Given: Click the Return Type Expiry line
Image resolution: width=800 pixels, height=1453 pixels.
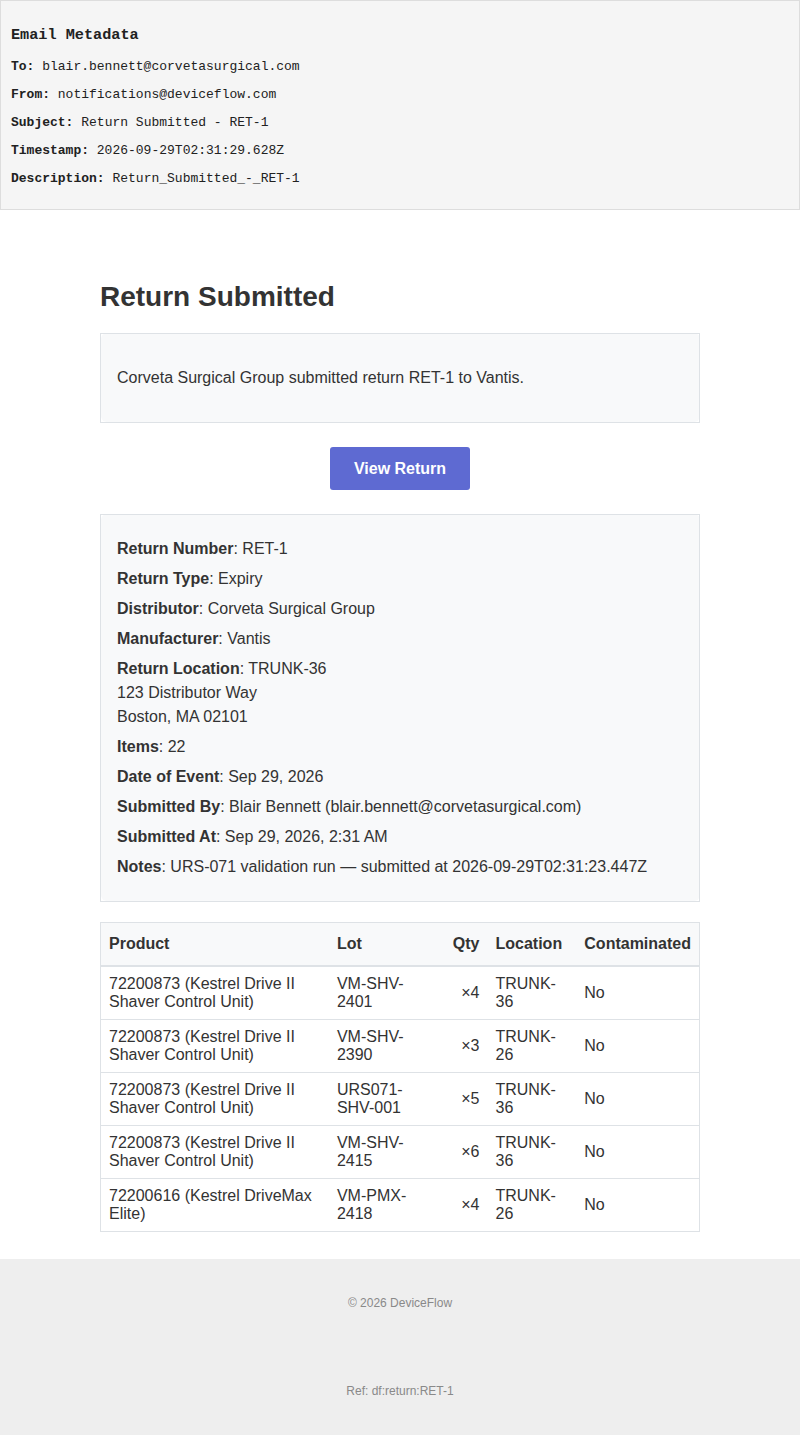Looking at the screenshot, I should (190, 578).
